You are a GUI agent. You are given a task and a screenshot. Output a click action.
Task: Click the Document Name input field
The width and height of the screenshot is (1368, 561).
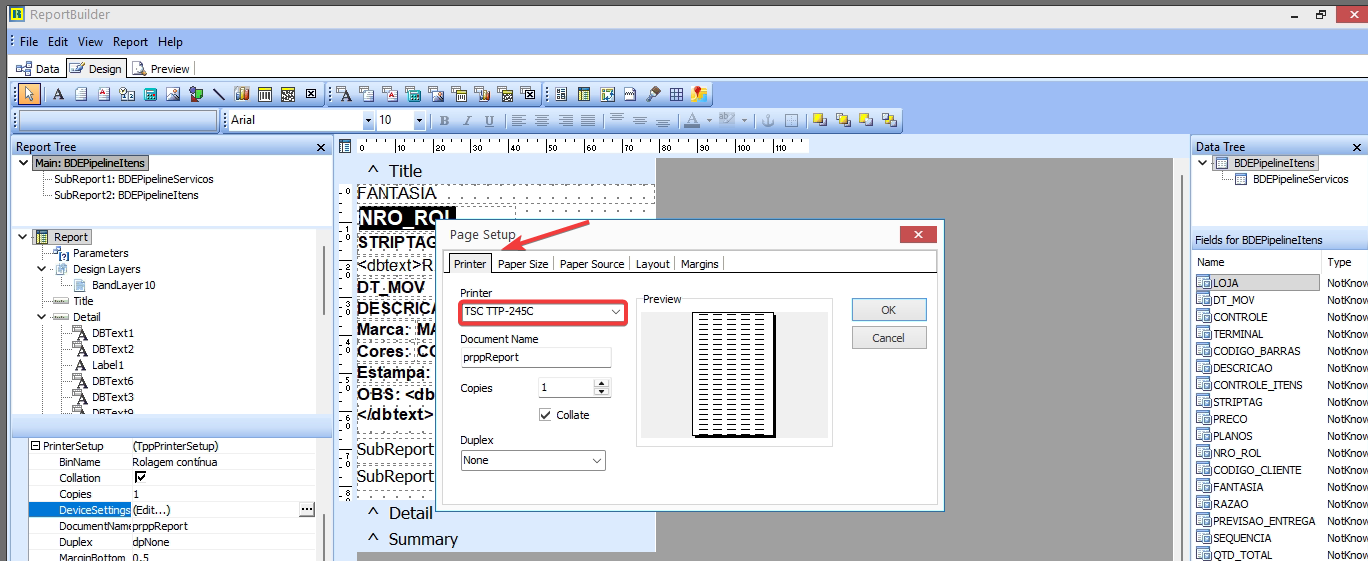(x=535, y=357)
